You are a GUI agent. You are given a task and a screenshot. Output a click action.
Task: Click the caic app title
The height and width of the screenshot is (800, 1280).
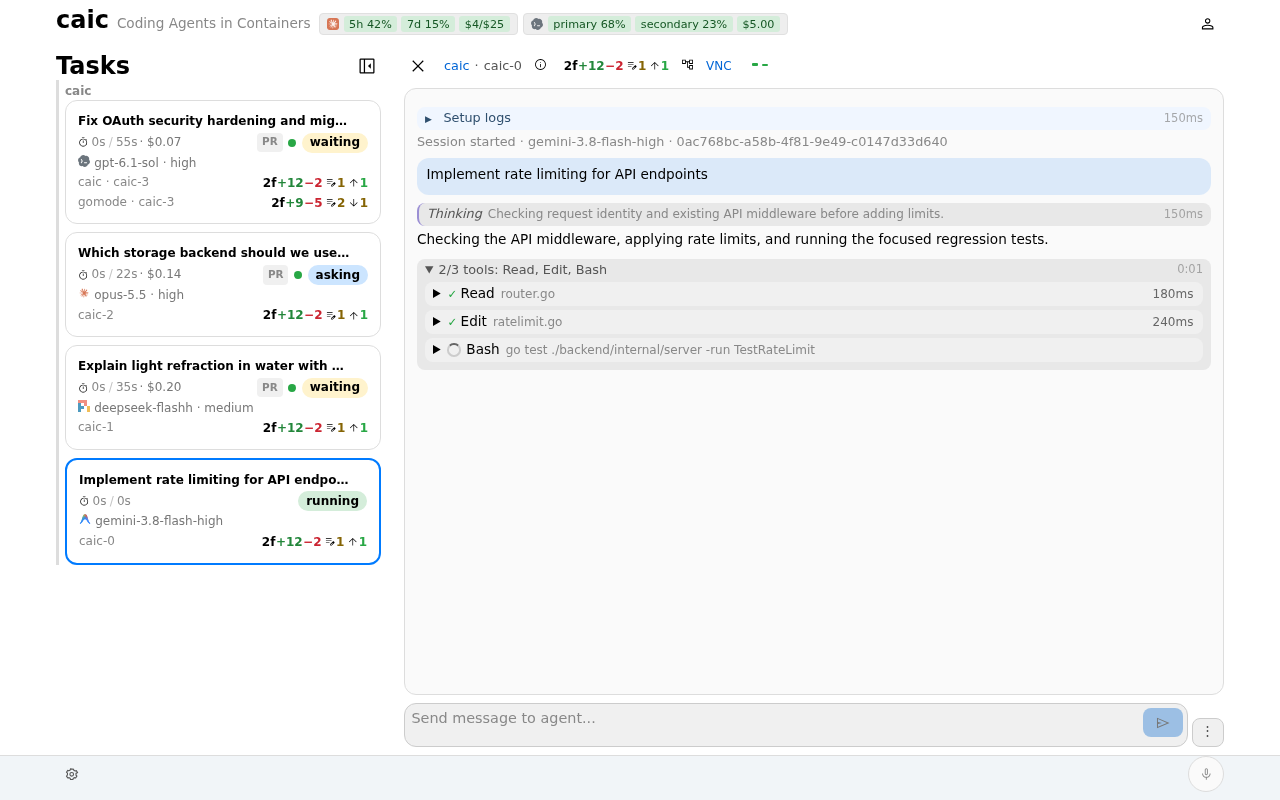pos(82,20)
